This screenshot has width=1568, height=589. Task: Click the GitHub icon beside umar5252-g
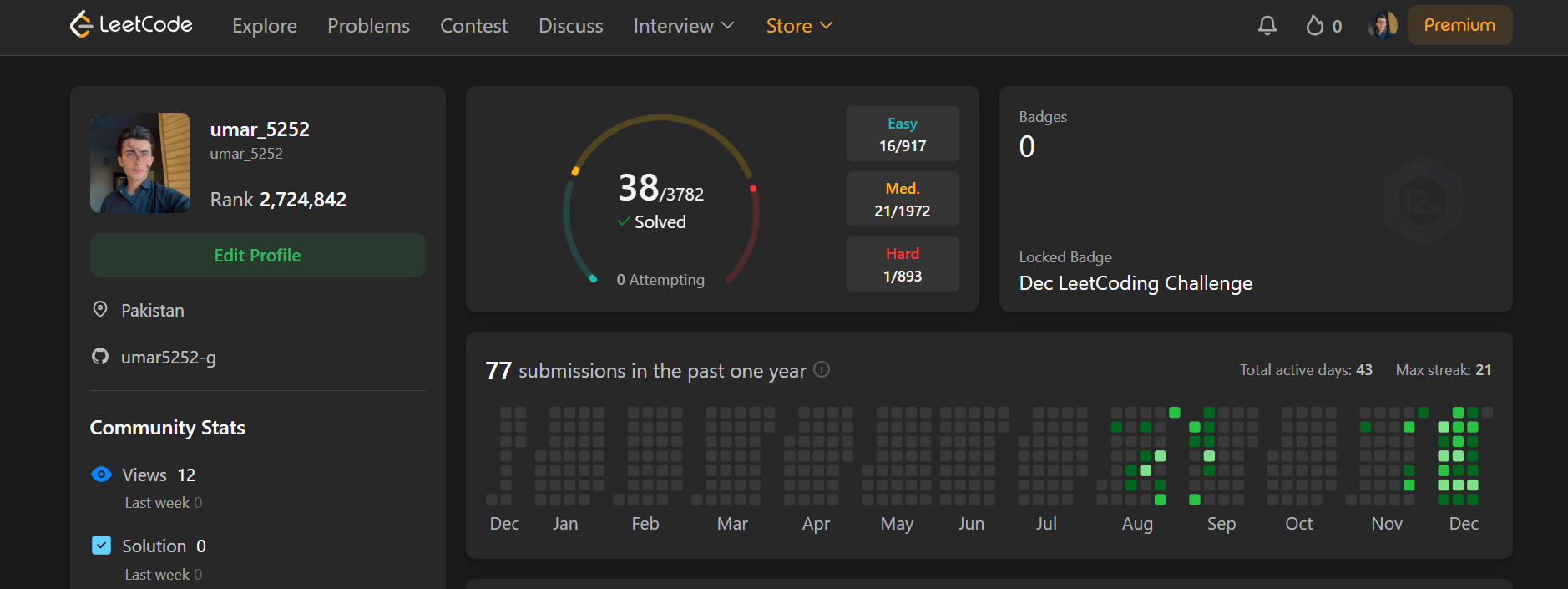pyautogui.click(x=100, y=357)
